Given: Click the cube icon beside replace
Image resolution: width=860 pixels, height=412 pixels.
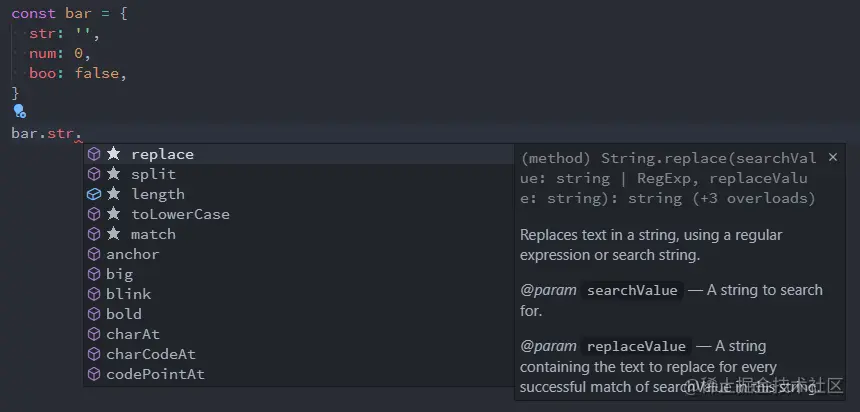Looking at the screenshot, I should pos(94,154).
